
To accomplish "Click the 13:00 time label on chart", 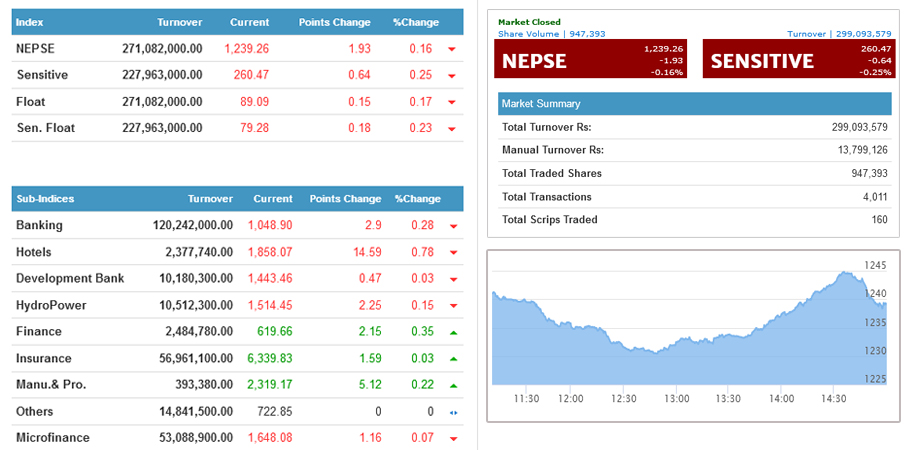I will 677,399.
